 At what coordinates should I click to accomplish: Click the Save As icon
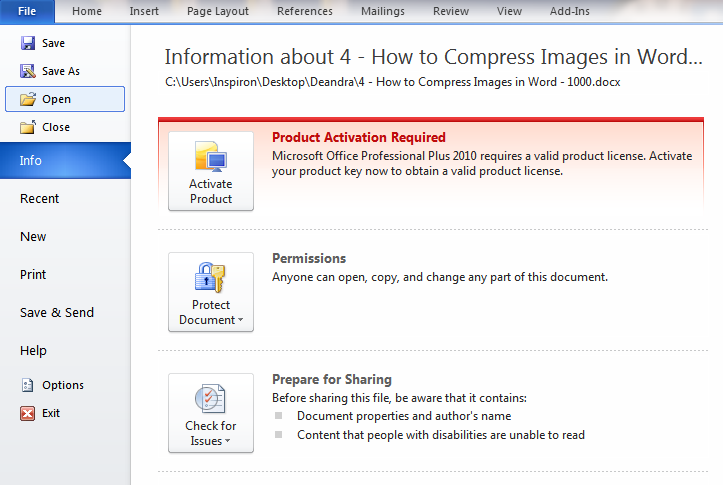click(28, 71)
